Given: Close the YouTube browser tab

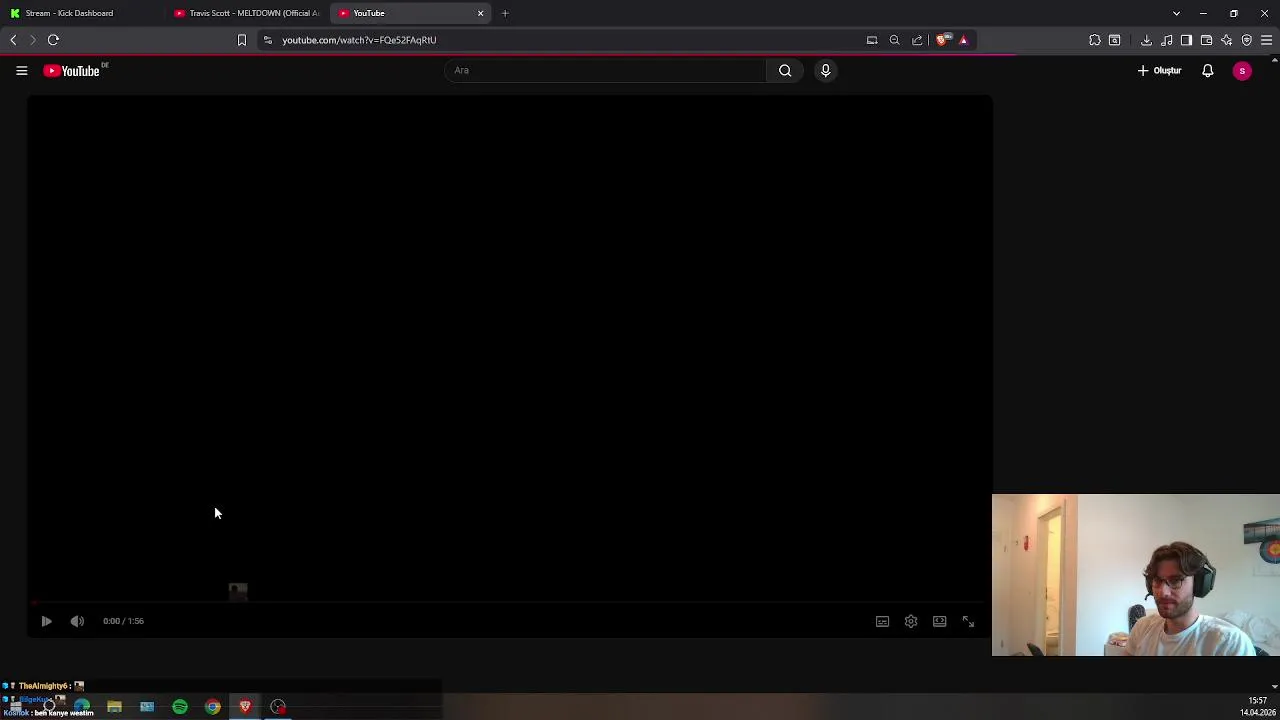Looking at the screenshot, I should point(480,13).
